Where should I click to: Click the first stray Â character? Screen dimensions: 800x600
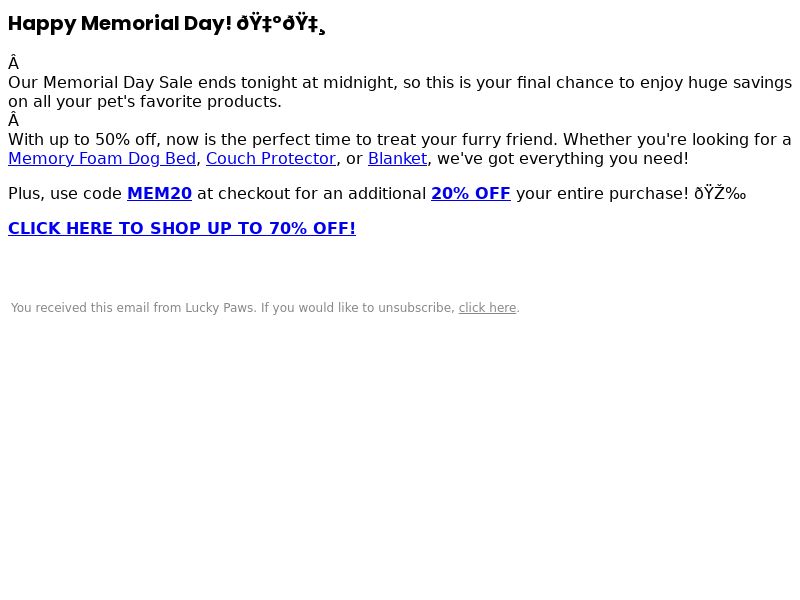pyautogui.click(x=13, y=63)
